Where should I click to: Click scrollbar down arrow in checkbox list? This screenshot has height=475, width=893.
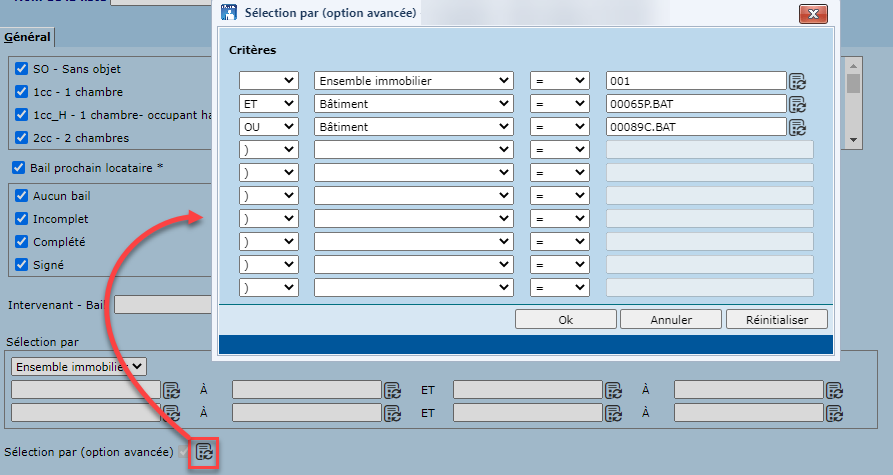[x=853, y=141]
